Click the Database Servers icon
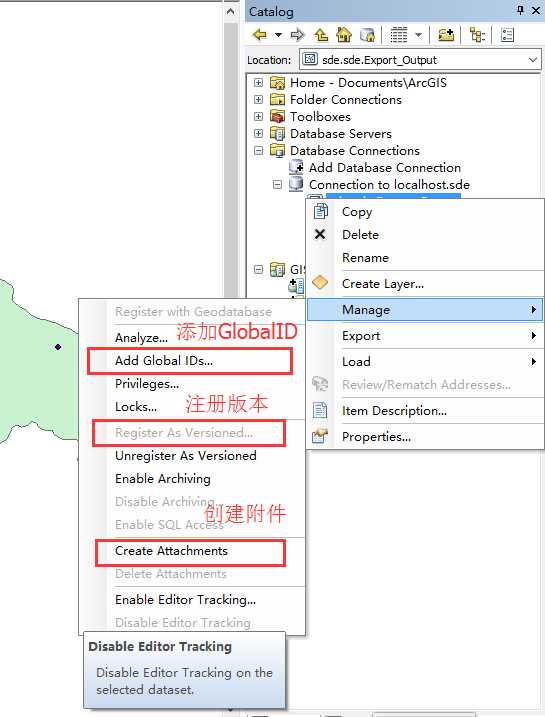 pyautogui.click(x=277, y=133)
